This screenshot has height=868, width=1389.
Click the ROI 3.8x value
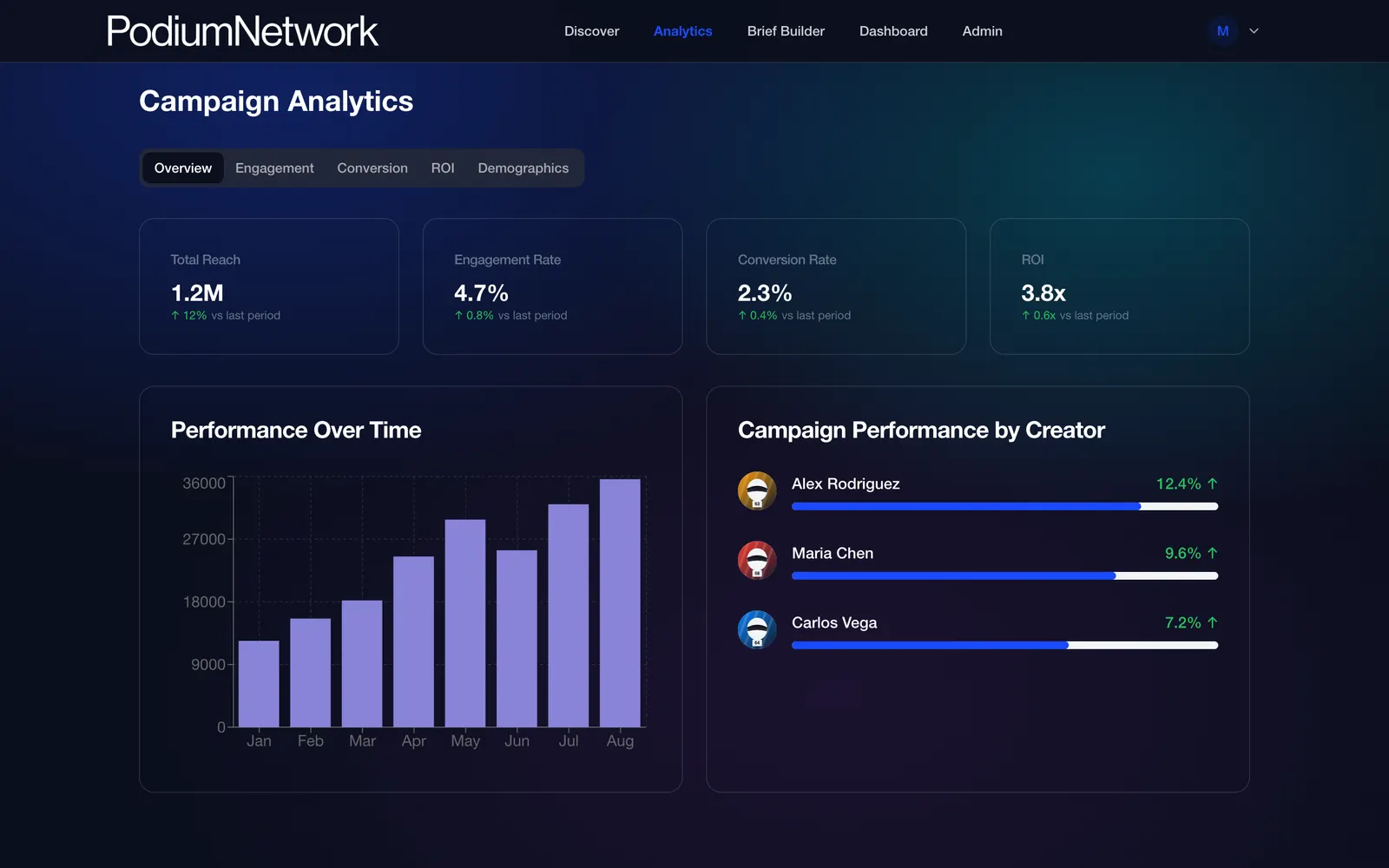[1043, 293]
